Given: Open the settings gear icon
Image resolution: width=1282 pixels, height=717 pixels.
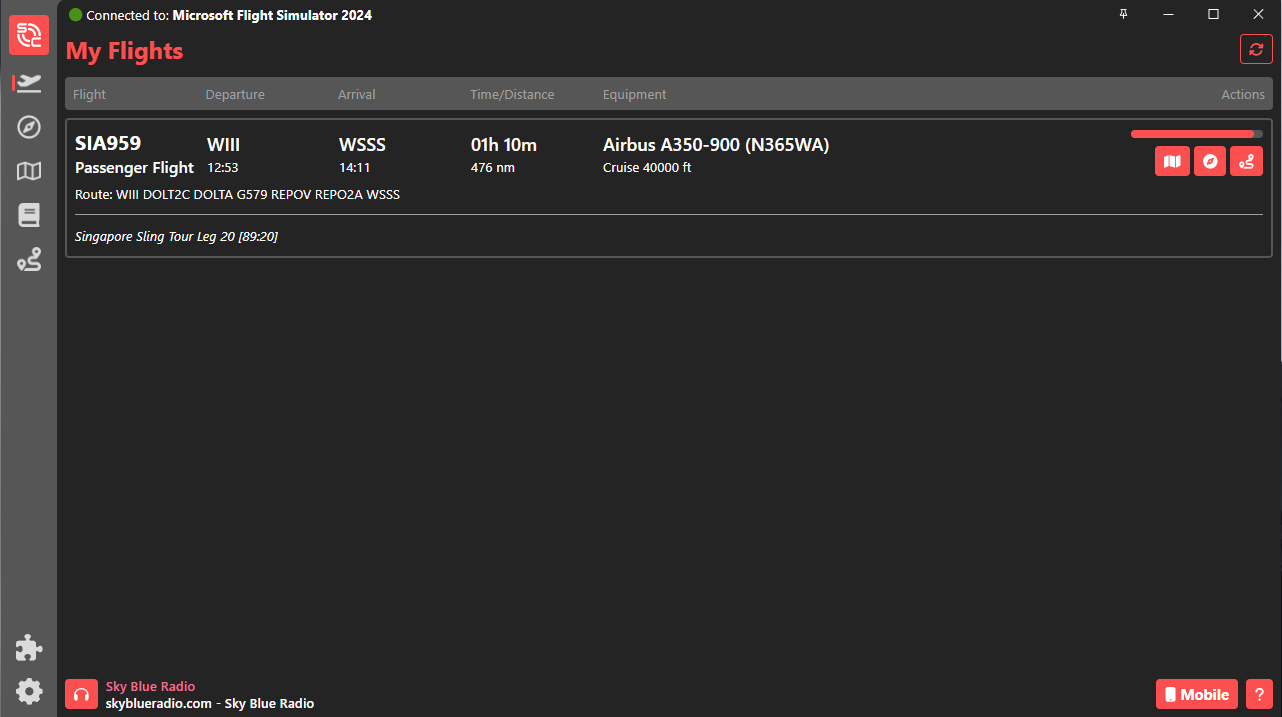Looking at the screenshot, I should 29,691.
